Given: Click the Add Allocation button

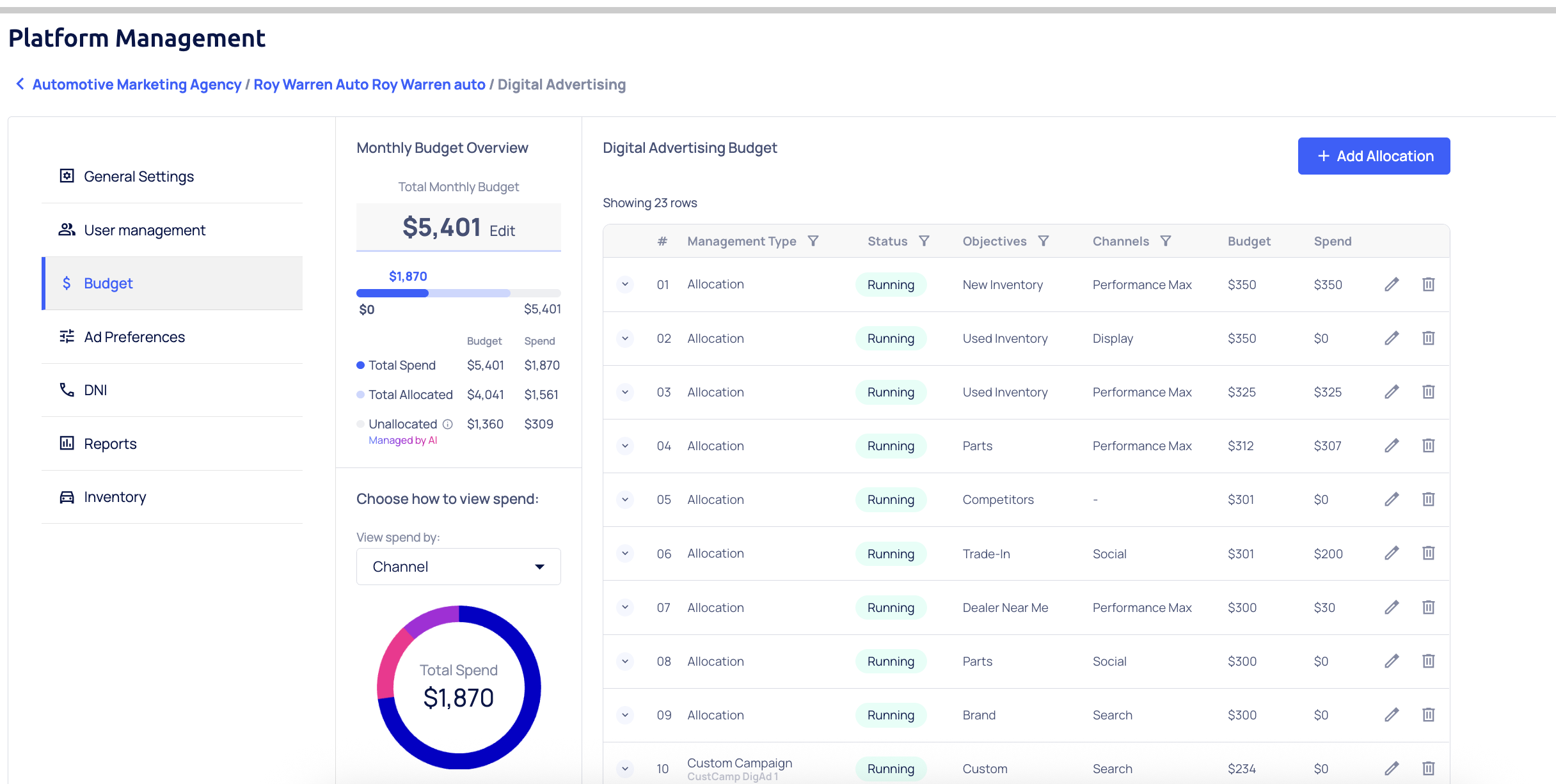Looking at the screenshot, I should (x=1374, y=156).
